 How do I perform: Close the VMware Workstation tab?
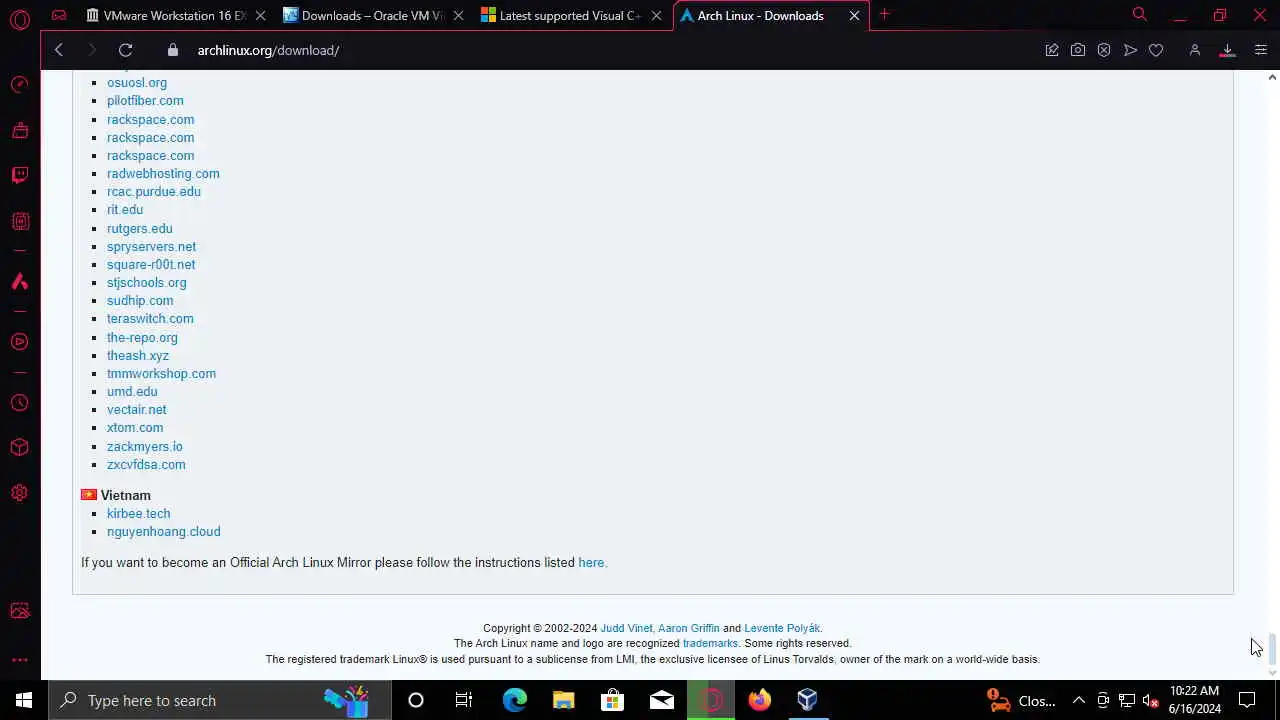click(260, 15)
